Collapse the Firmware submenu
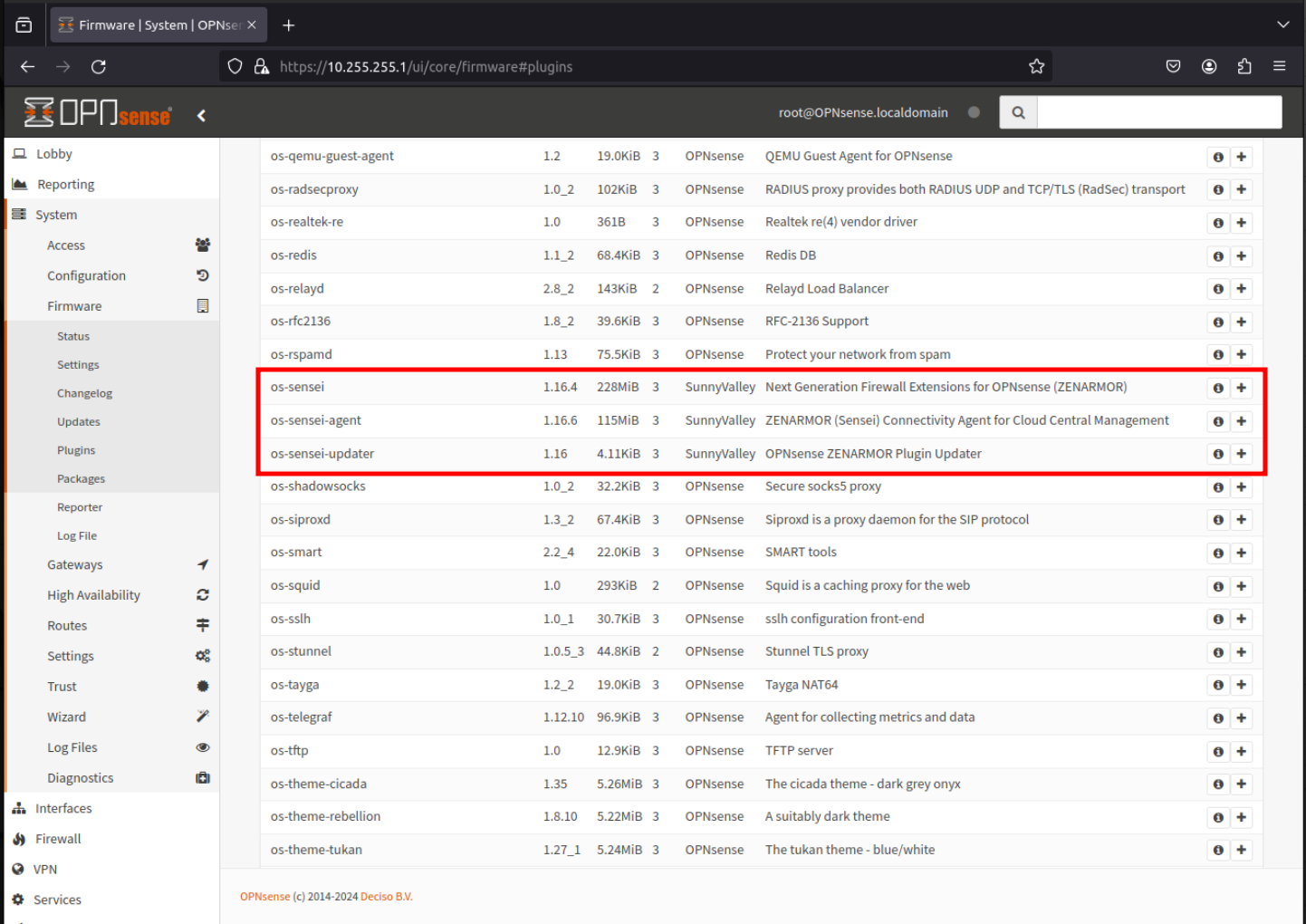 (111, 306)
